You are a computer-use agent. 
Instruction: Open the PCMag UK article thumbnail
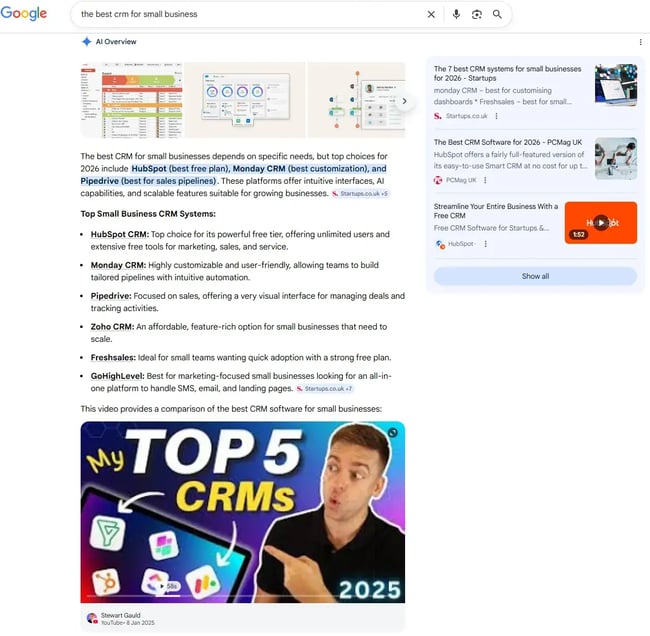(616, 158)
